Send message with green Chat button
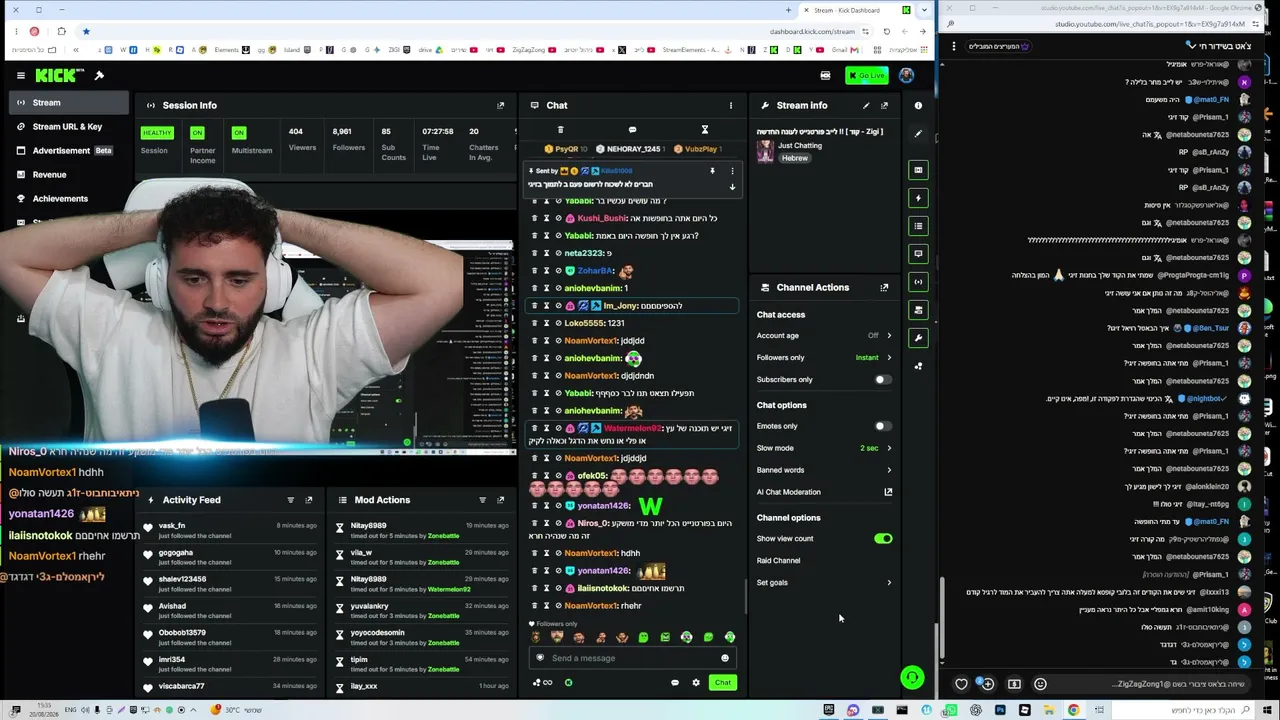Viewport: 1280px width, 720px height. pyautogui.click(x=723, y=683)
